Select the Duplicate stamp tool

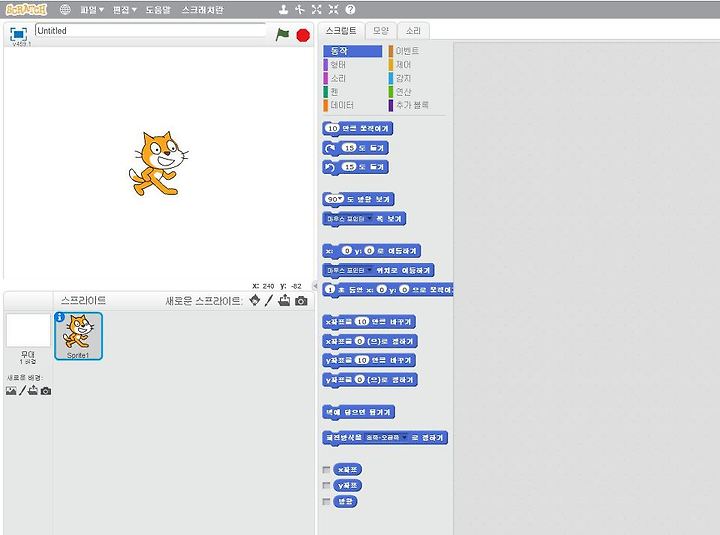(284, 9)
